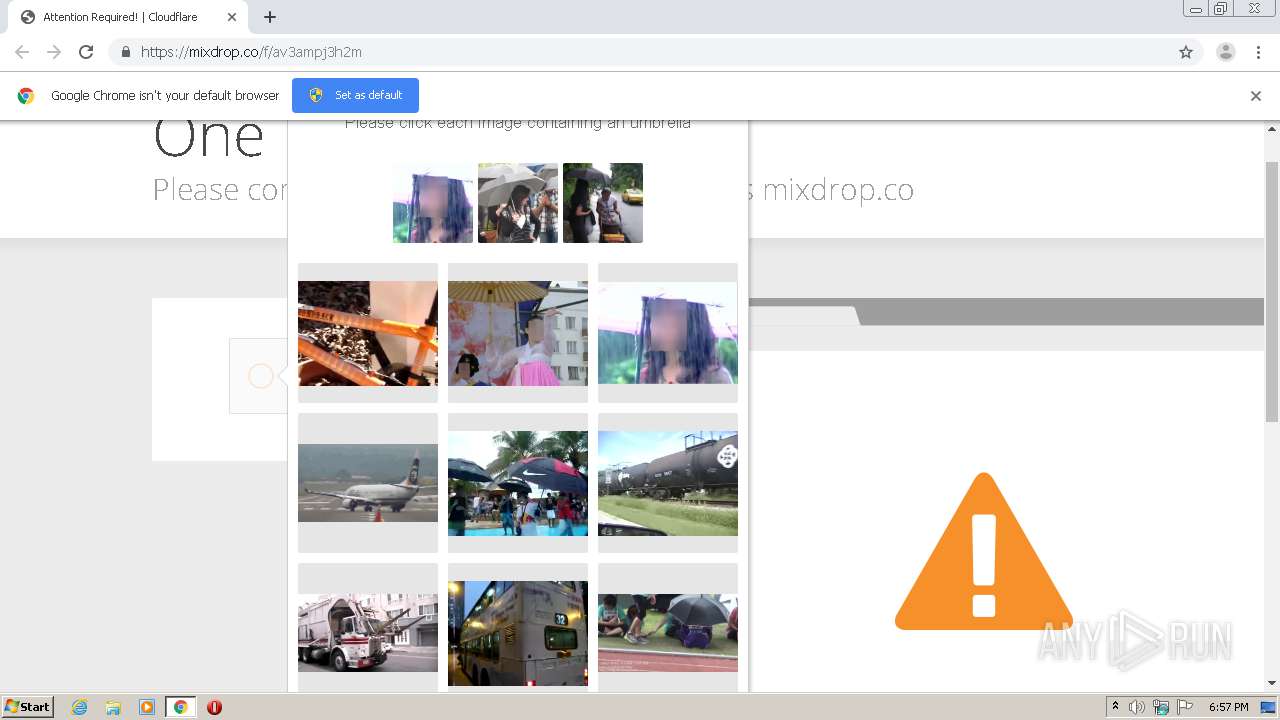Screen dimensions: 1280x720
Task: Open Windows Media Player taskbar icon
Action: [147, 707]
